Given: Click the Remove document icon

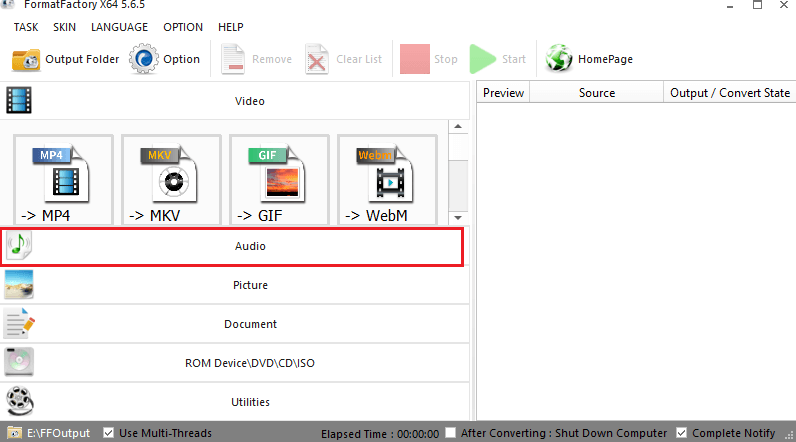Looking at the screenshot, I should pos(233,59).
